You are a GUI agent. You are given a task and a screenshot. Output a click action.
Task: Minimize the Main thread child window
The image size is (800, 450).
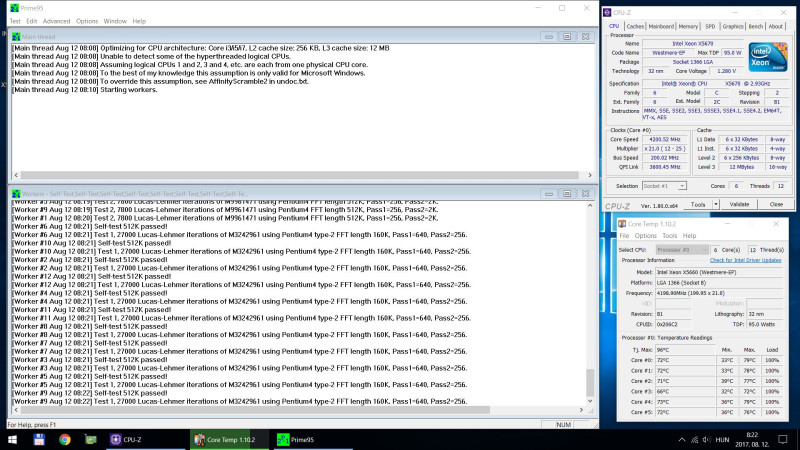548,37
